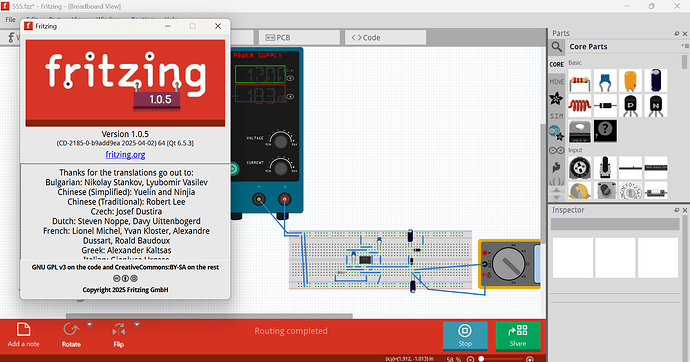The height and width of the screenshot is (362, 690).
Task: Switch to the Code tab
Action: point(385,38)
